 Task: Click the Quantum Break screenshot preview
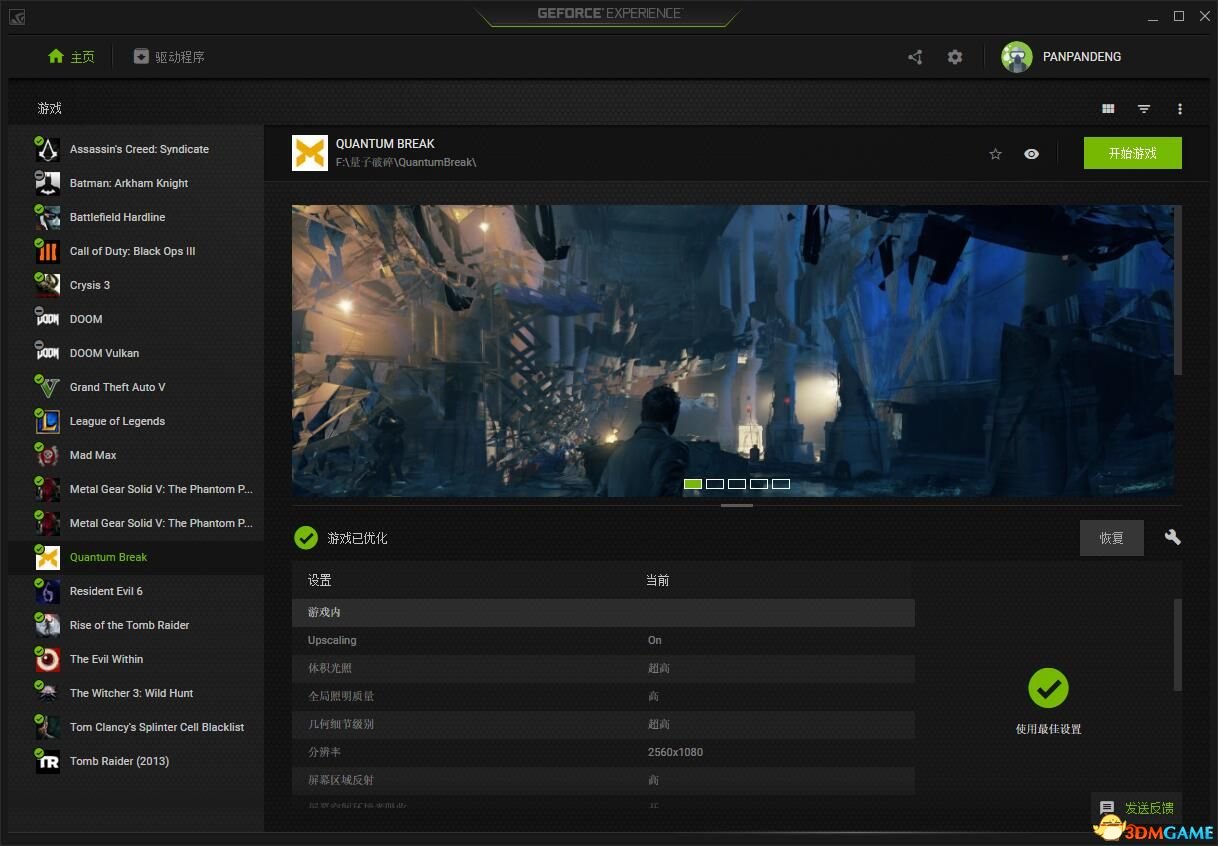[x=733, y=350]
